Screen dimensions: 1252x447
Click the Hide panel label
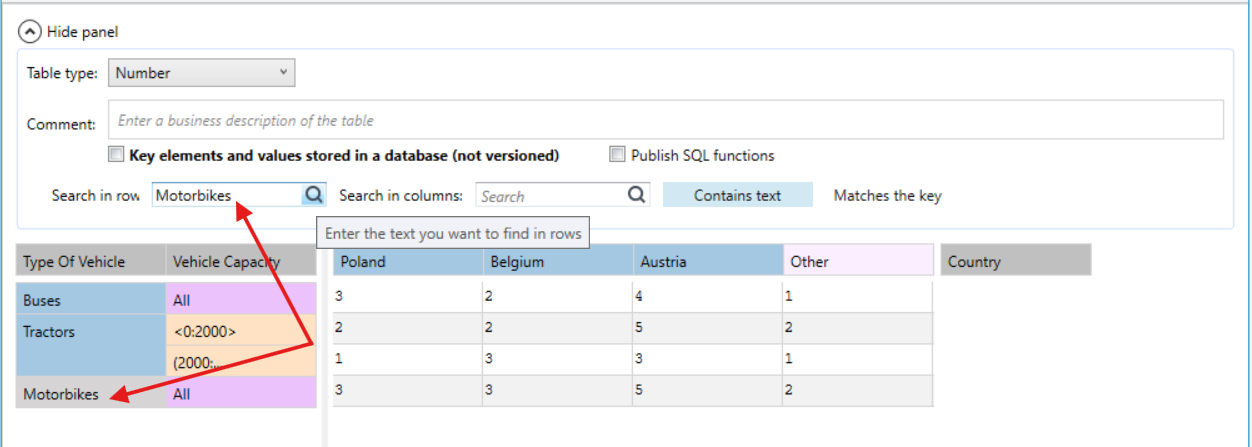83,32
